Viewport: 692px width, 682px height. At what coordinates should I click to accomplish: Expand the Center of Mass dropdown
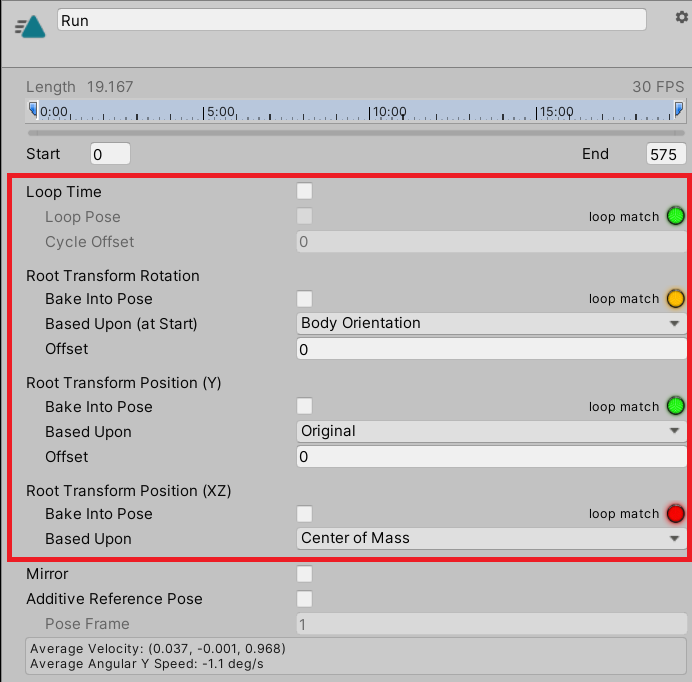click(491, 538)
